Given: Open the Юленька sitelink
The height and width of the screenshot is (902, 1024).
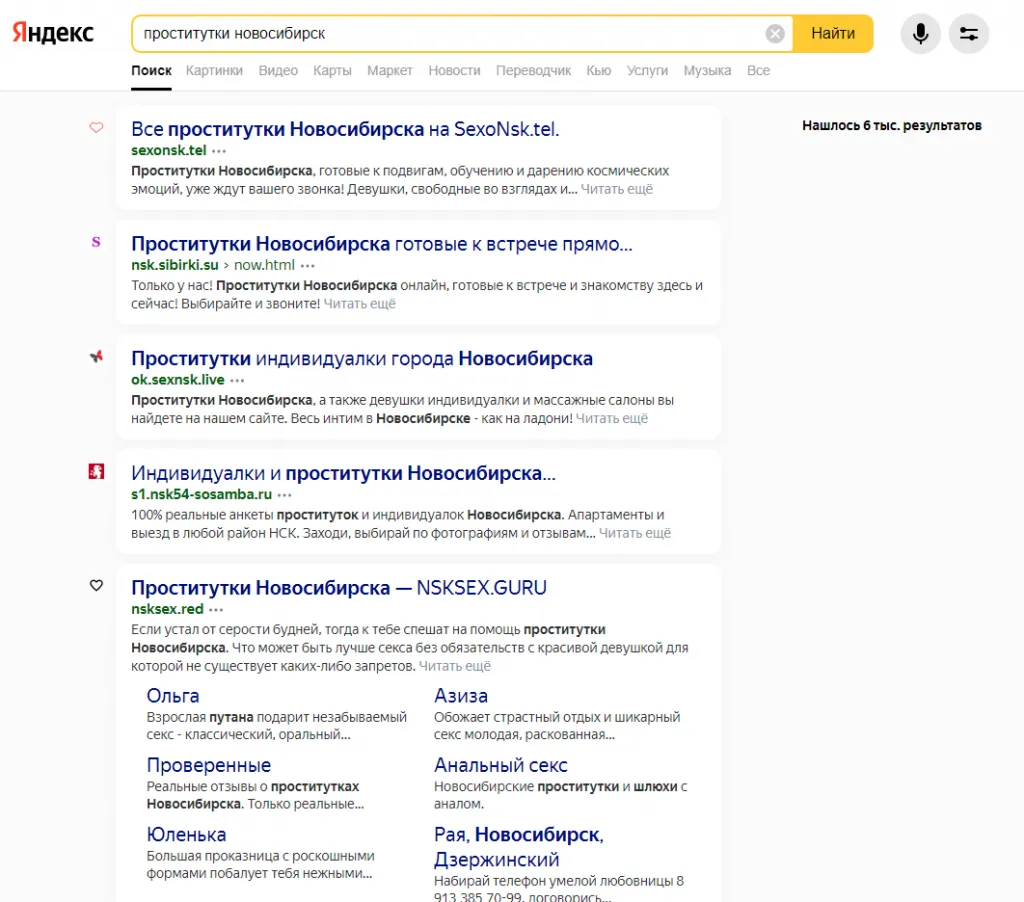Looking at the screenshot, I should [x=187, y=834].
